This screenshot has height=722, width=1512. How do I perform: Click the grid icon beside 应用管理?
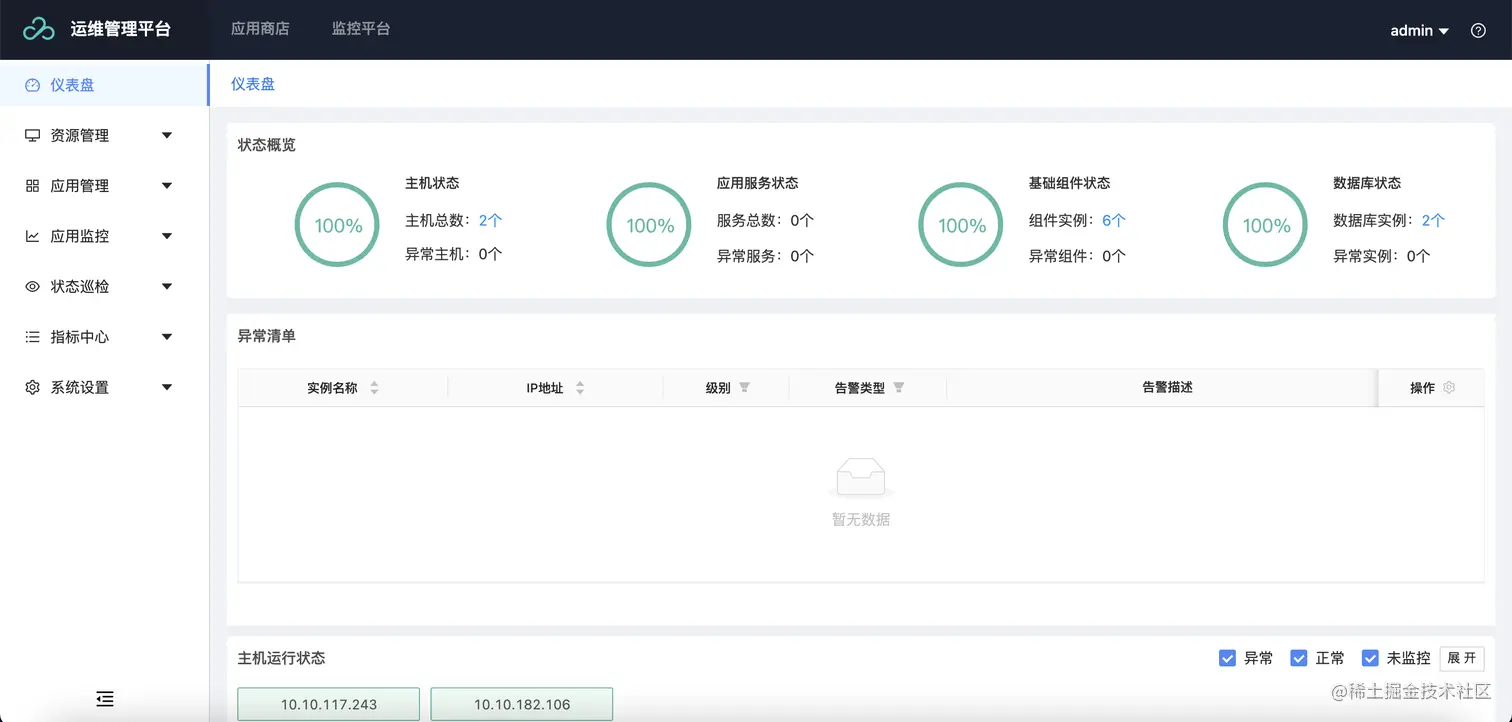32,186
